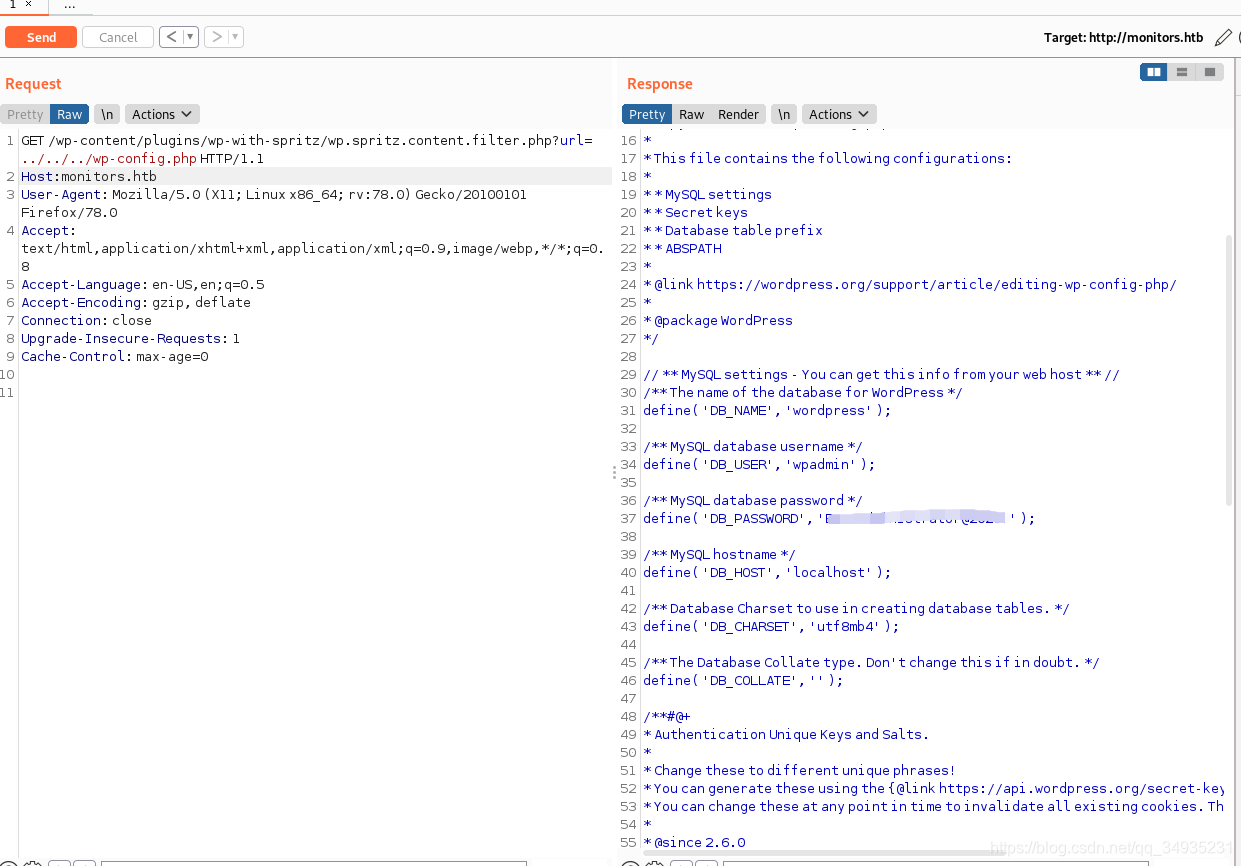The image size is (1241, 866).
Task: Click the Accept-Language: en-US header
Action: point(143,285)
